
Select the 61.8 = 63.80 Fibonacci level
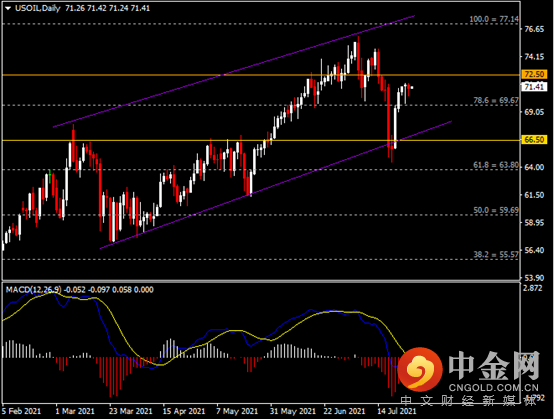tap(496, 165)
